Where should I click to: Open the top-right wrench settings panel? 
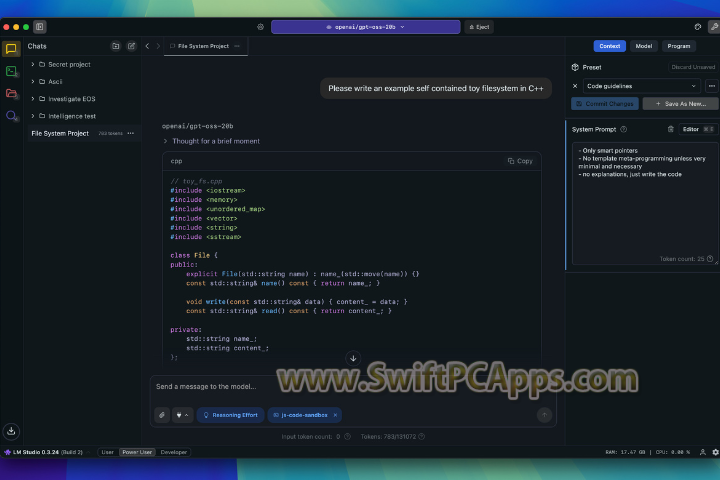714,27
